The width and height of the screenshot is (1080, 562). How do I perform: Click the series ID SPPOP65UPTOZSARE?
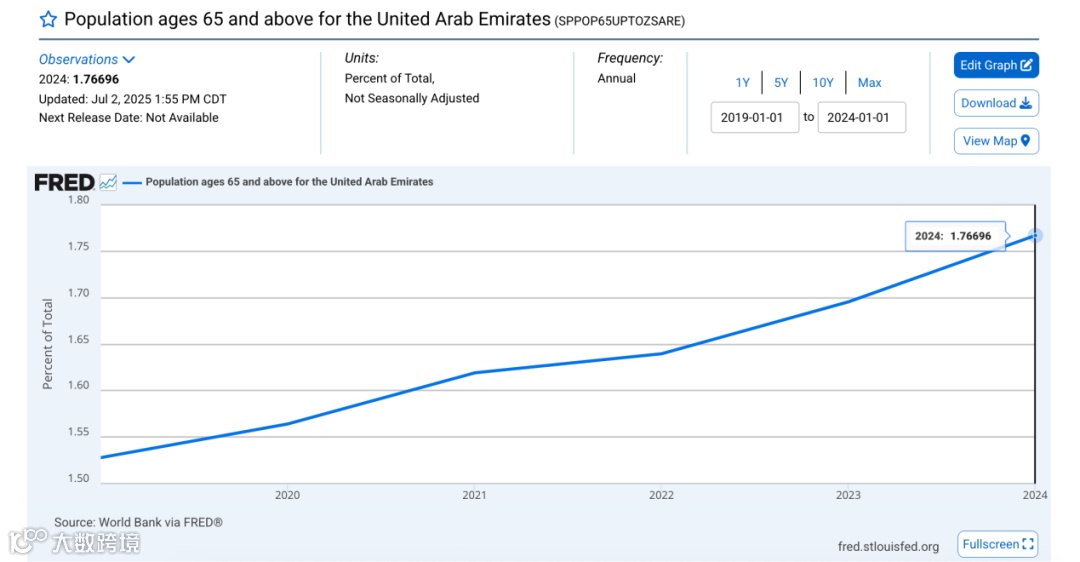pos(620,21)
